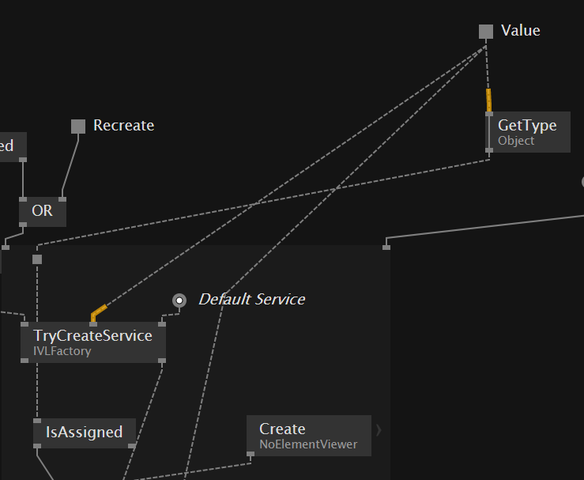Screen dimensions: 584x480
Task: Select the TryCreateService IVLFactory node
Action: (93, 342)
